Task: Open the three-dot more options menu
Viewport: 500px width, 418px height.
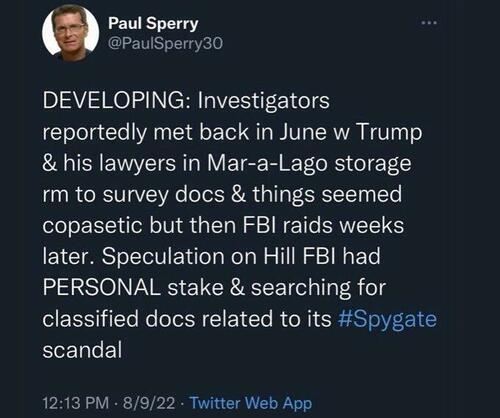Action: click(429, 23)
